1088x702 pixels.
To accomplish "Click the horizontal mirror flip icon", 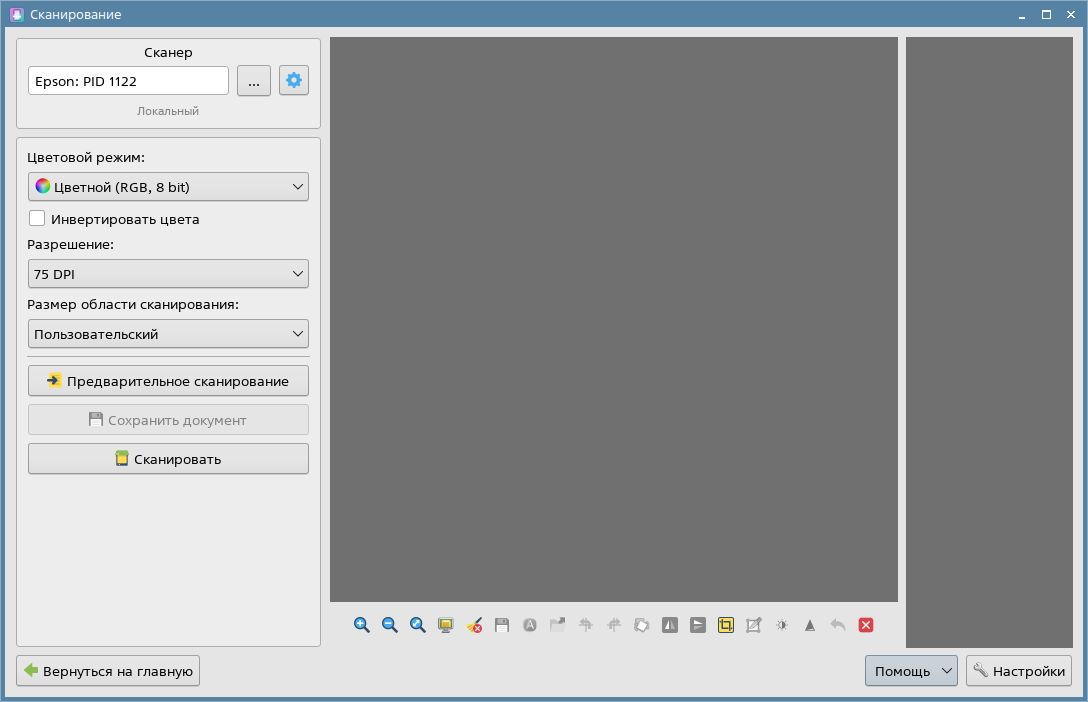I will [670, 625].
